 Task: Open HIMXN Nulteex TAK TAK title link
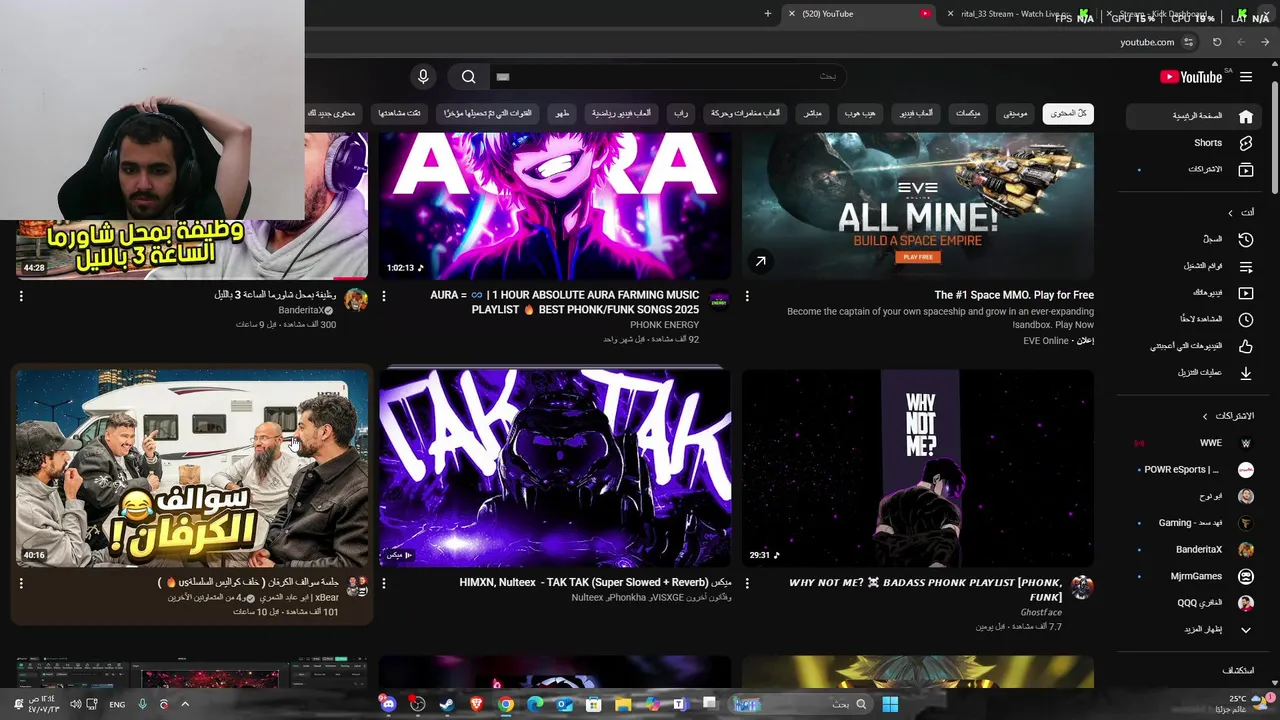(x=596, y=582)
